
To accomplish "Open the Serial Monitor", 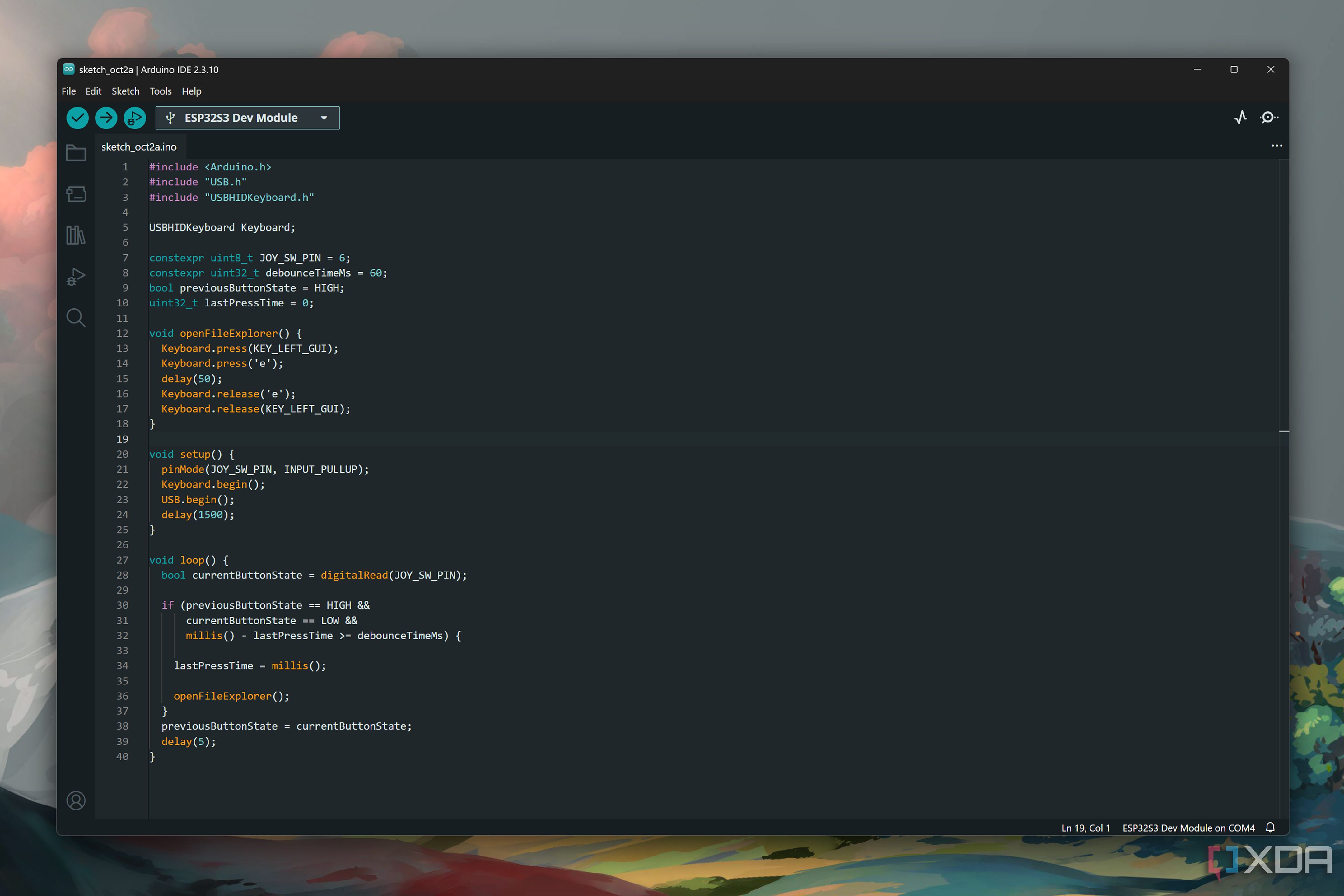I will (1269, 118).
